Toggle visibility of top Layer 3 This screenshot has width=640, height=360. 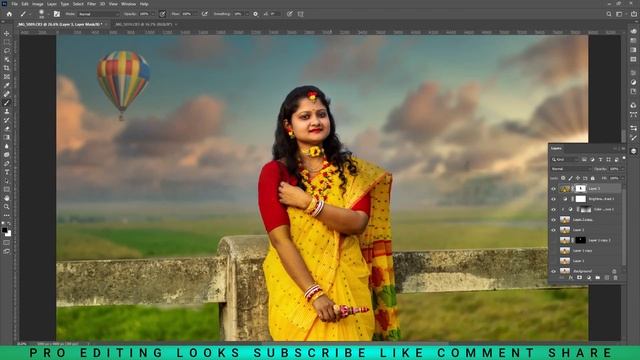pyautogui.click(x=553, y=189)
